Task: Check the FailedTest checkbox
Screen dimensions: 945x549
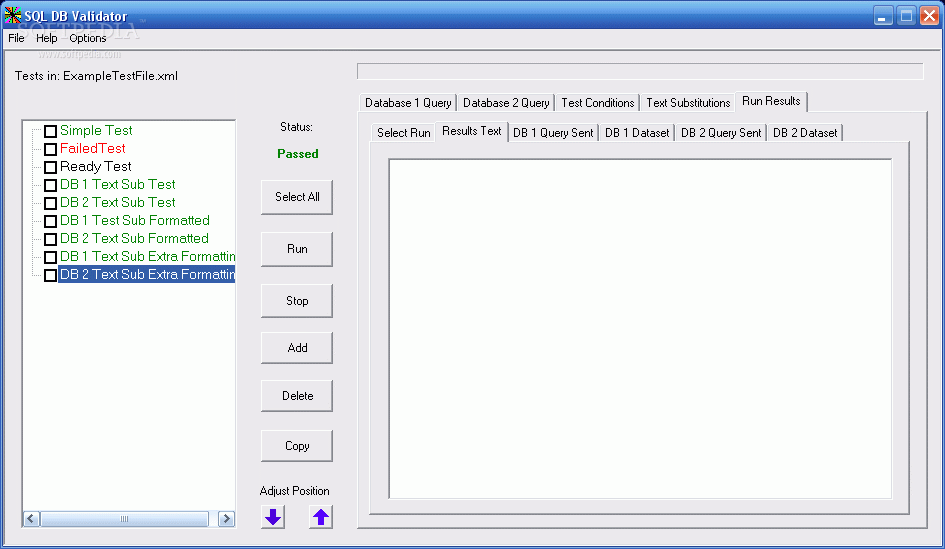Action: (x=51, y=149)
